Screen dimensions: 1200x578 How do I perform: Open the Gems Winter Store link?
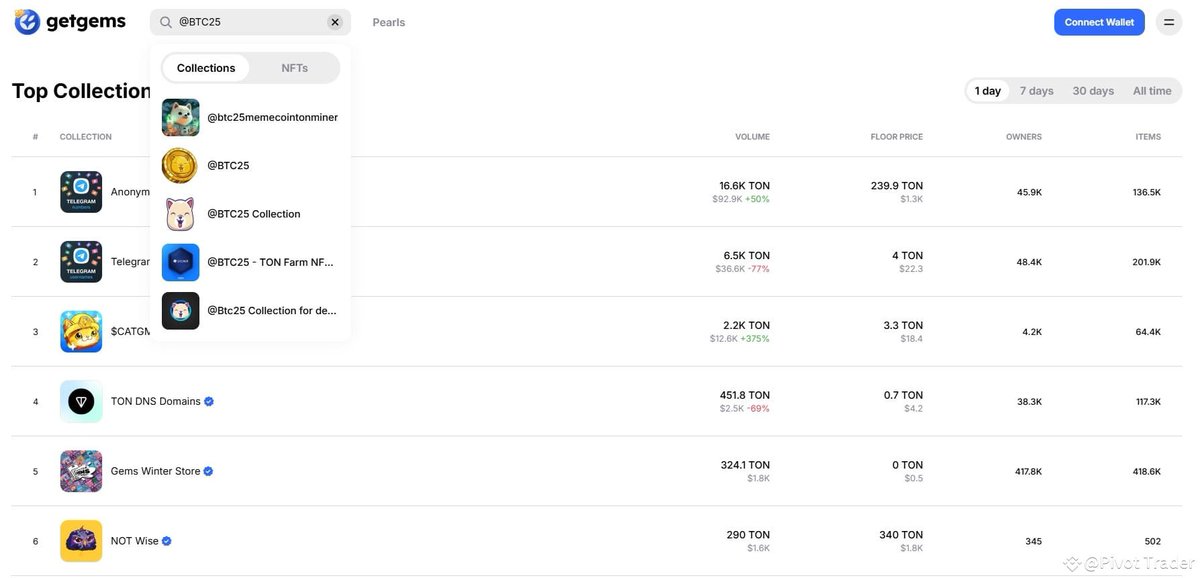click(x=155, y=471)
